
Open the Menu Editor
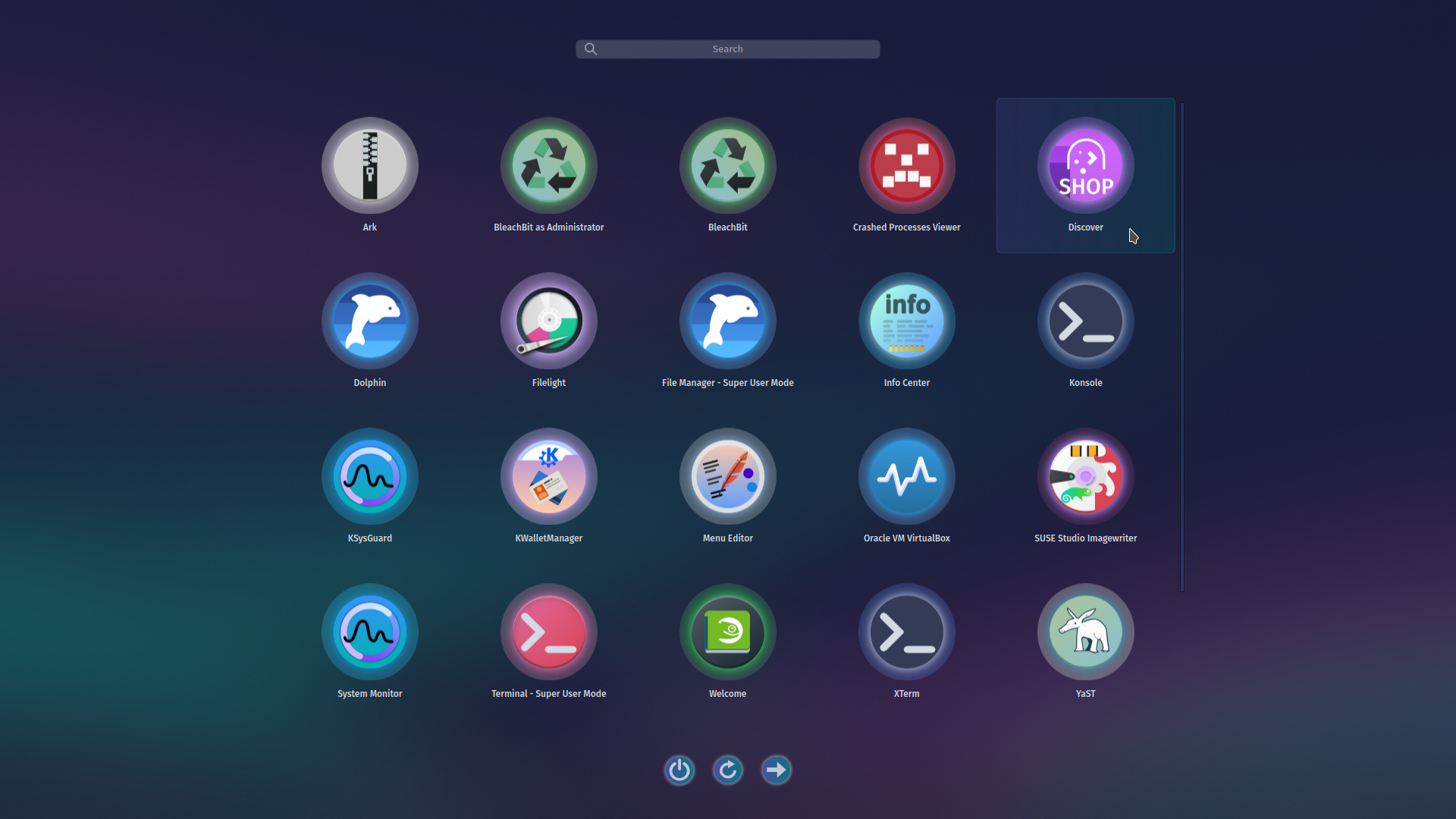(x=728, y=477)
